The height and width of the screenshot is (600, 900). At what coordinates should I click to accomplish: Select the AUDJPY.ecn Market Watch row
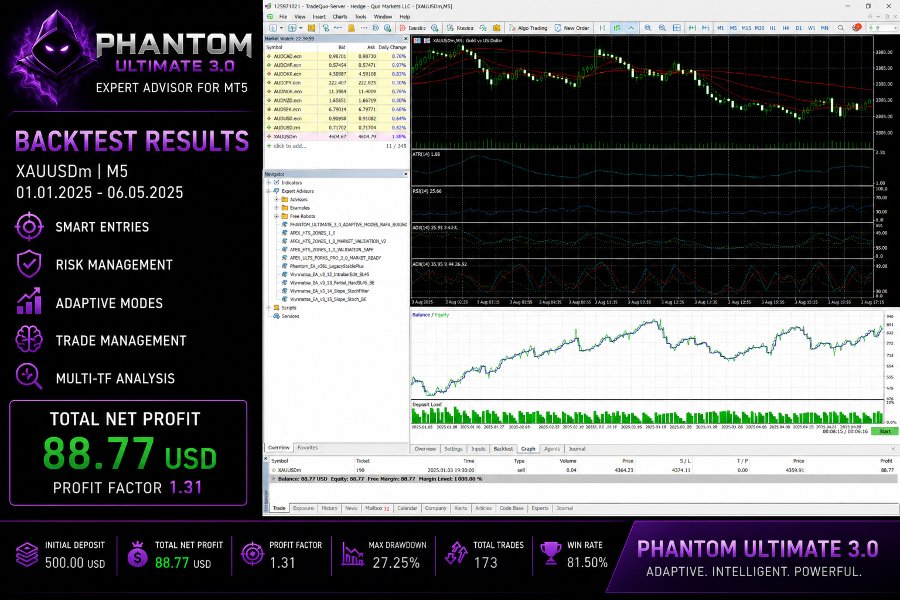pyautogui.click(x=336, y=83)
